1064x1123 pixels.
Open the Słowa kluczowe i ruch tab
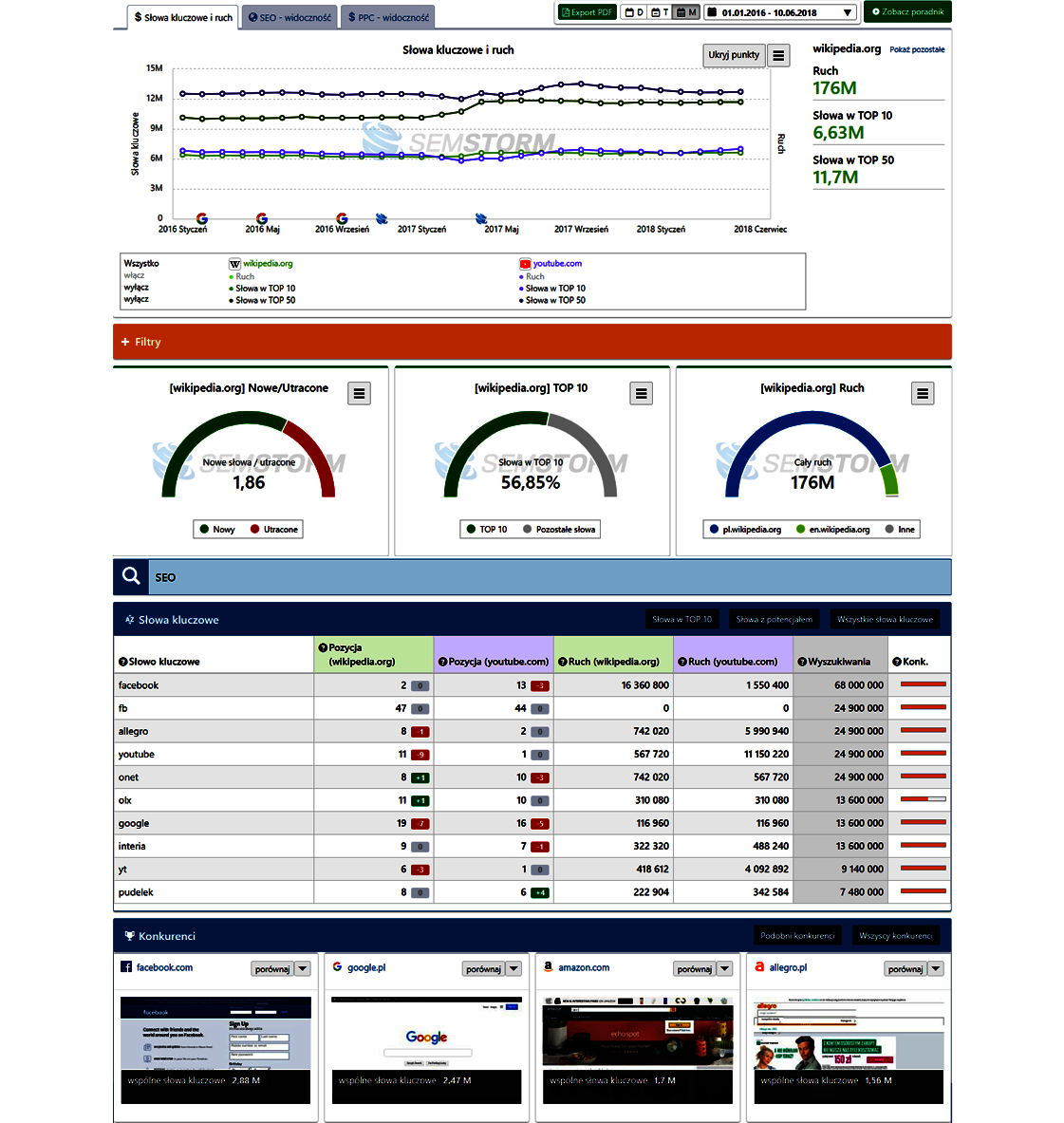coord(182,17)
